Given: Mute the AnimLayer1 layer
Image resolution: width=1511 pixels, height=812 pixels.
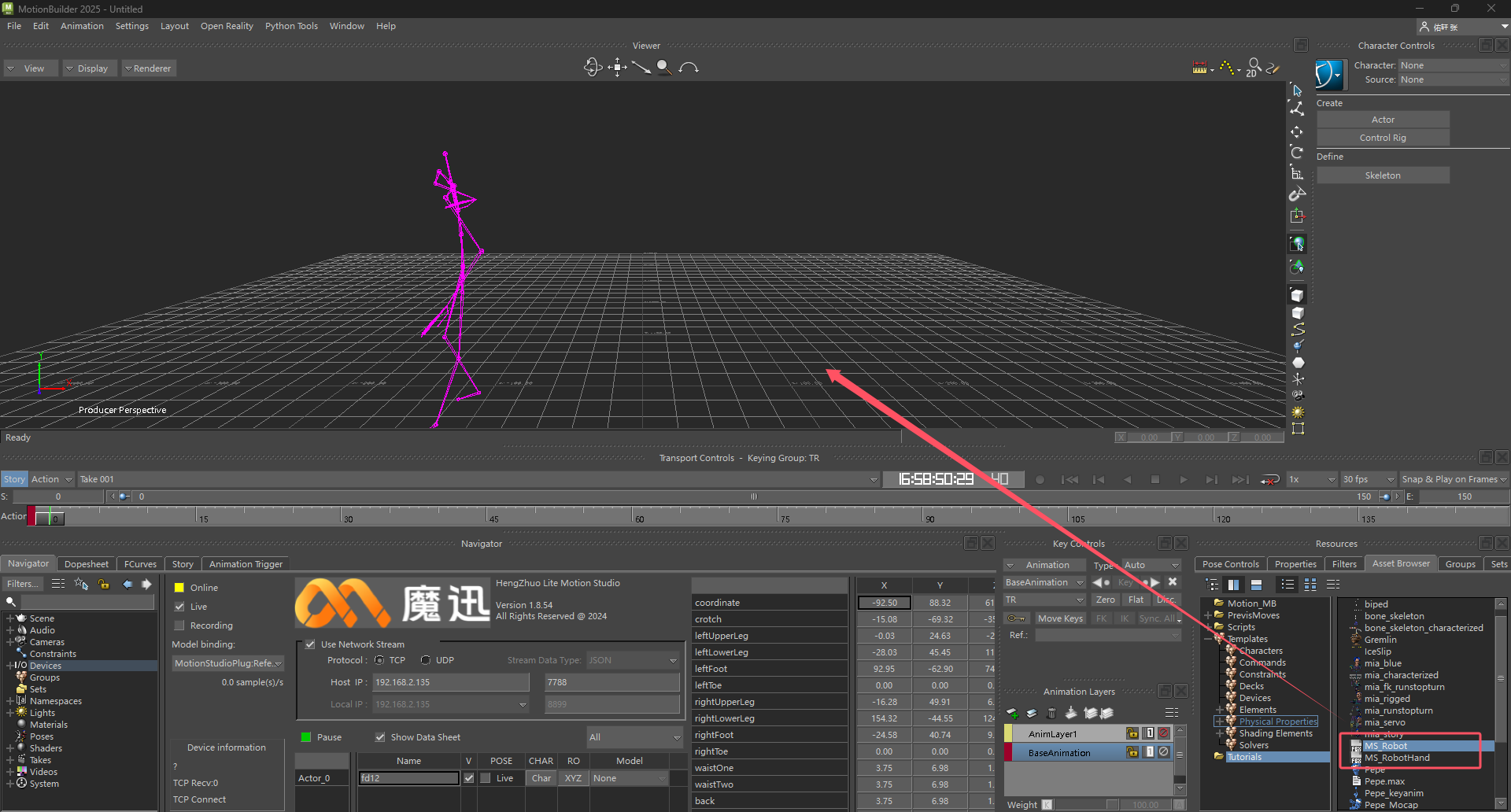Looking at the screenshot, I should [x=1164, y=733].
